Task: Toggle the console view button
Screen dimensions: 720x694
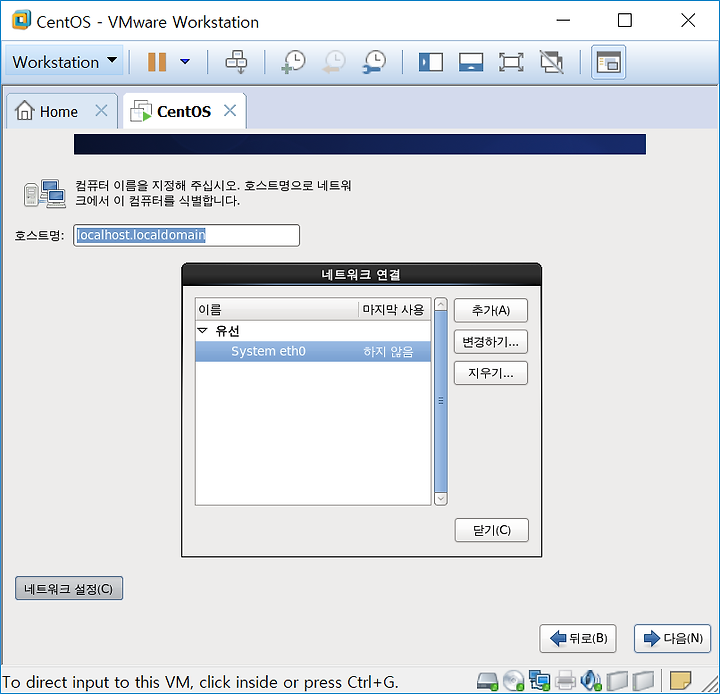Action: pyautogui.click(x=608, y=62)
